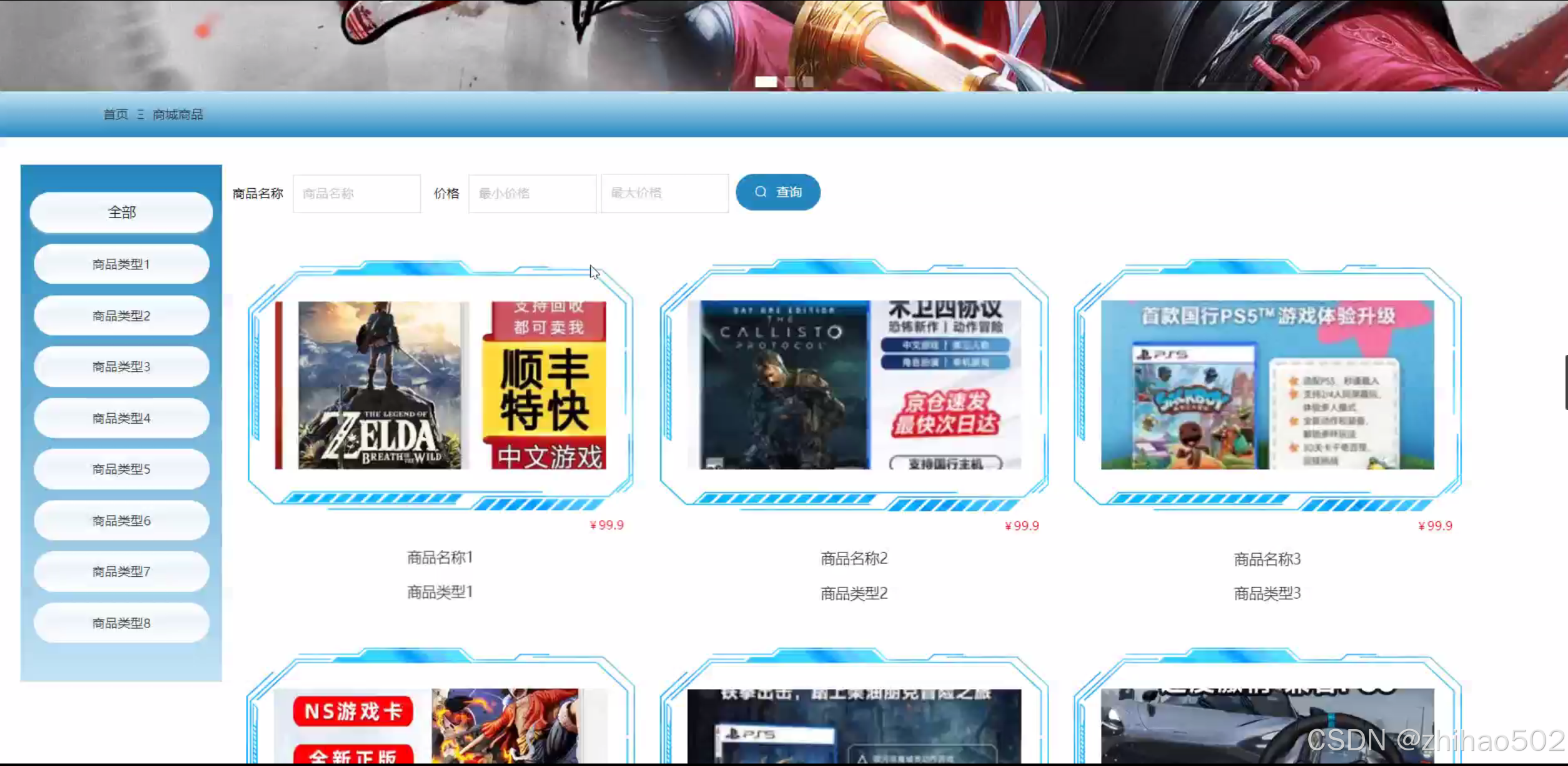
Task: Open the PS5 Sackboy product image
Action: pos(1268,385)
